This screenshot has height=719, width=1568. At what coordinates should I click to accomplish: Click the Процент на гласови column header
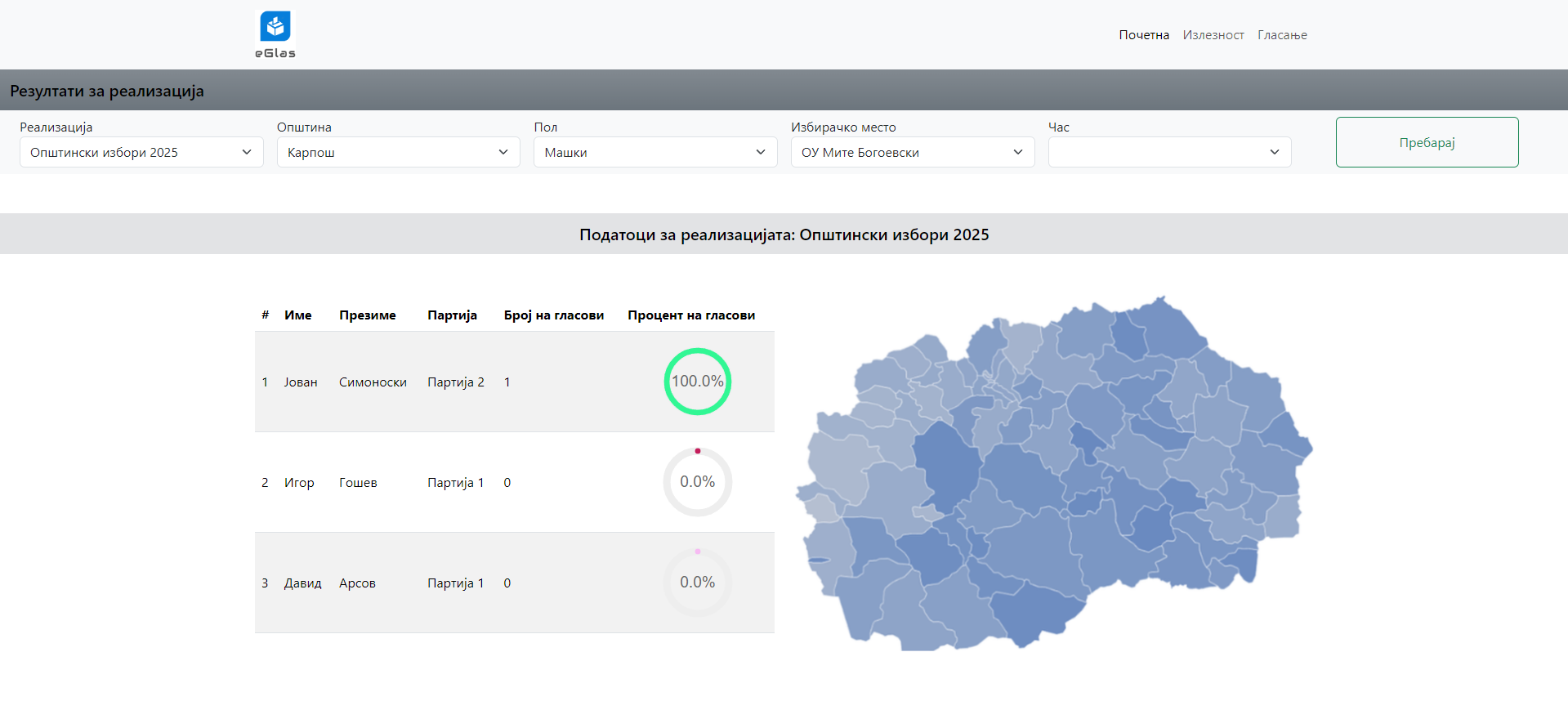point(690,315)
